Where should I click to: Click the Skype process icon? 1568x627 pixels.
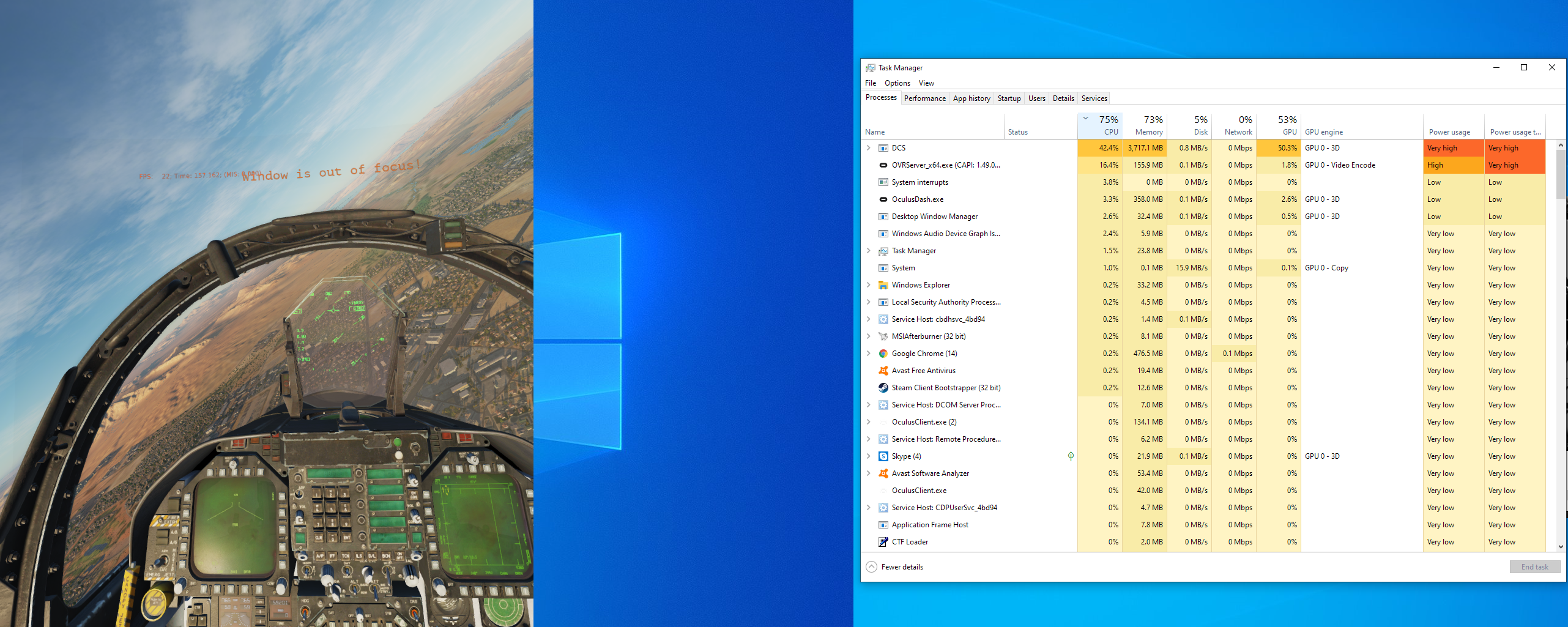(x=883, y=456)
